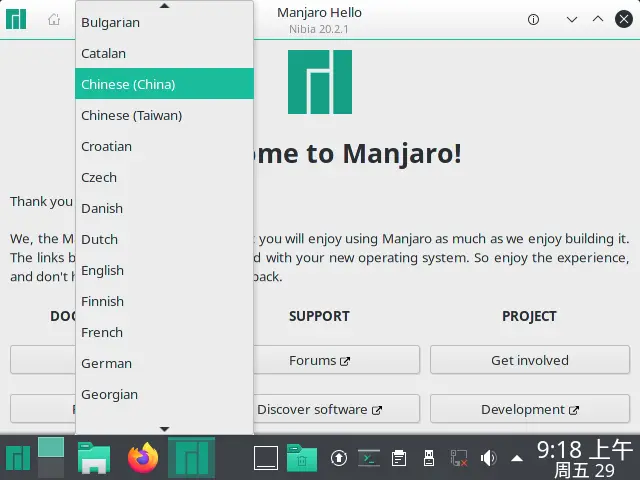Open the clipboard tray icon
Screen dimensions: 640x480
click(399, 459)
